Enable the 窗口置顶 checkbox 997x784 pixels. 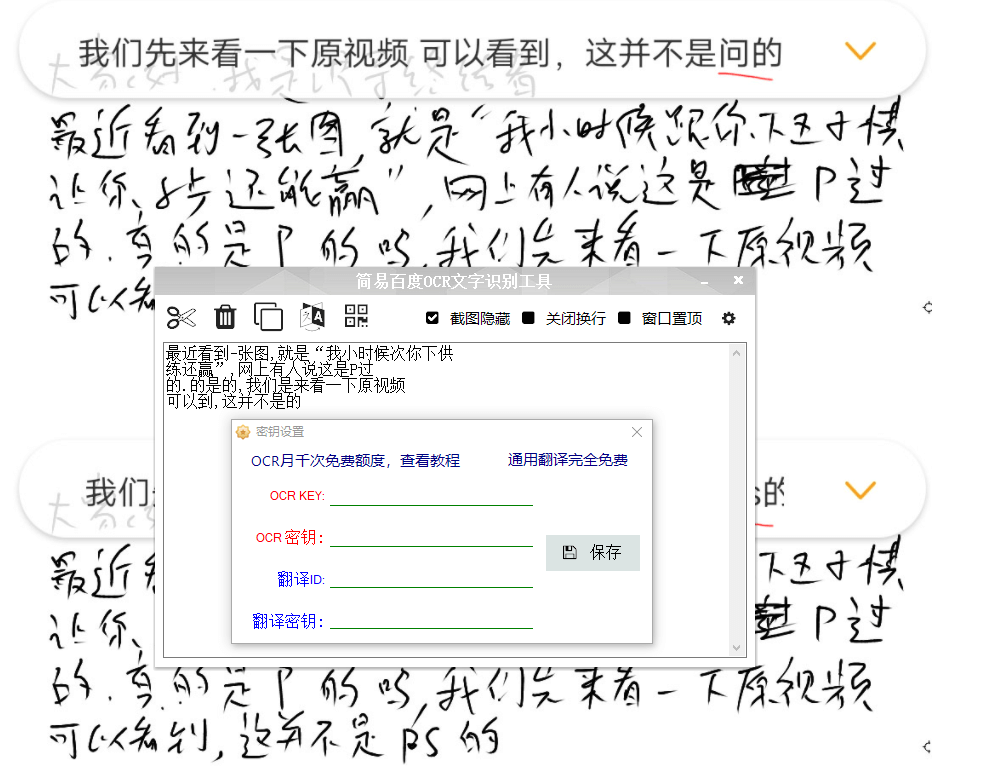[624, 317]
